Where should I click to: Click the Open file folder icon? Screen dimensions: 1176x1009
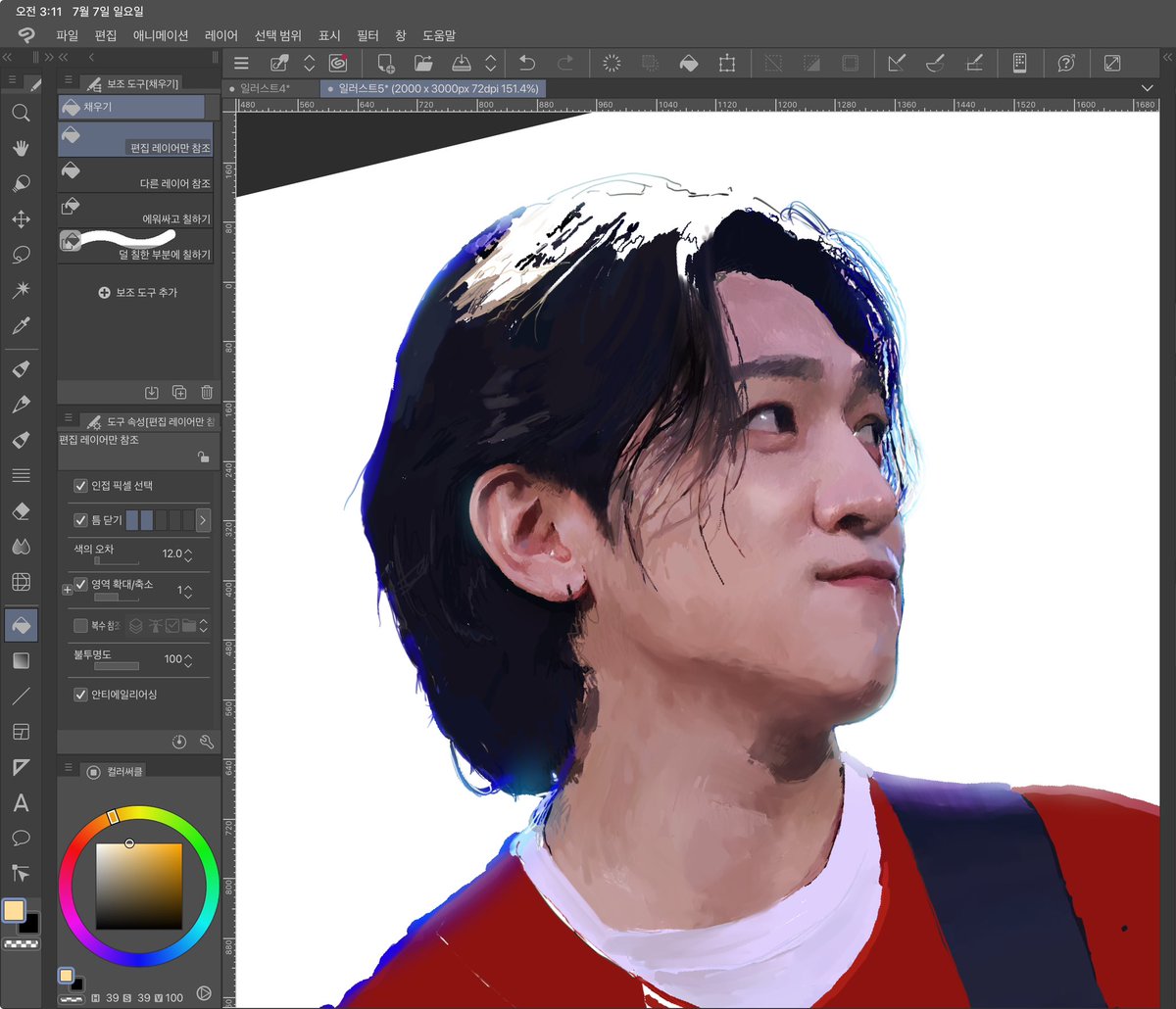coord(423,64)
